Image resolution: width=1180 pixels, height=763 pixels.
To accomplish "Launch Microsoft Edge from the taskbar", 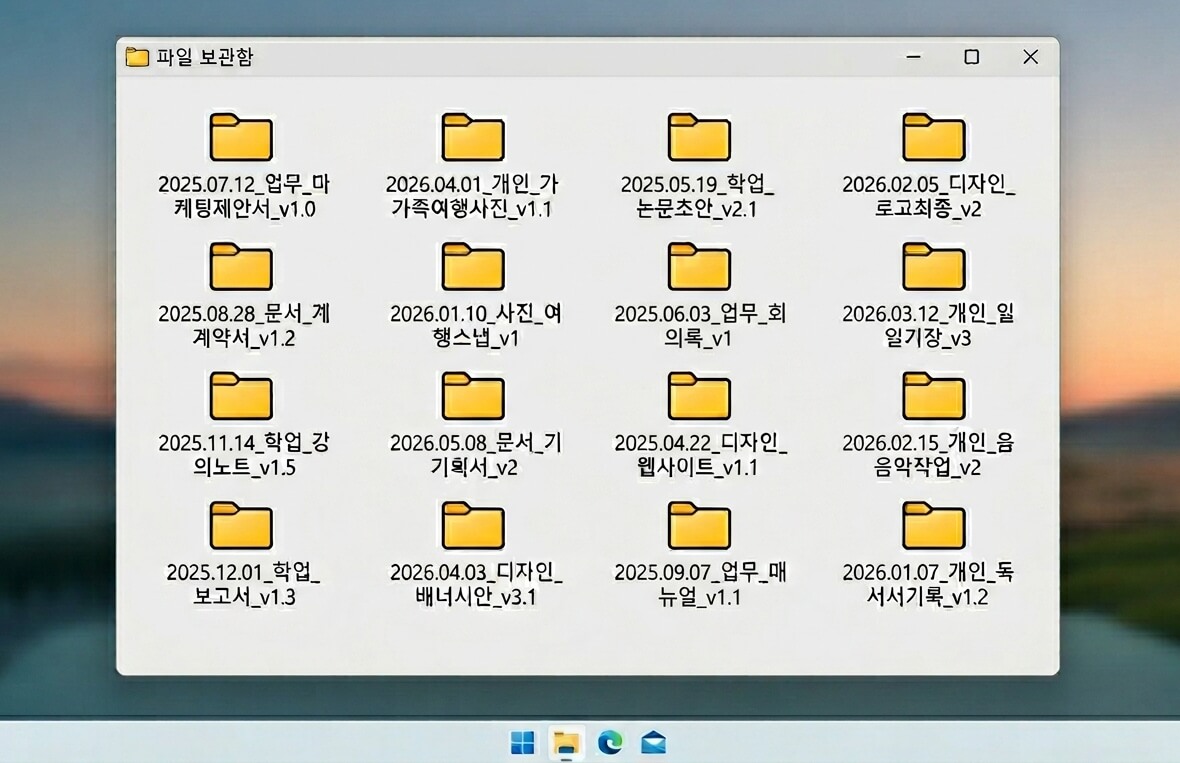I will click(x=610, y=743).
